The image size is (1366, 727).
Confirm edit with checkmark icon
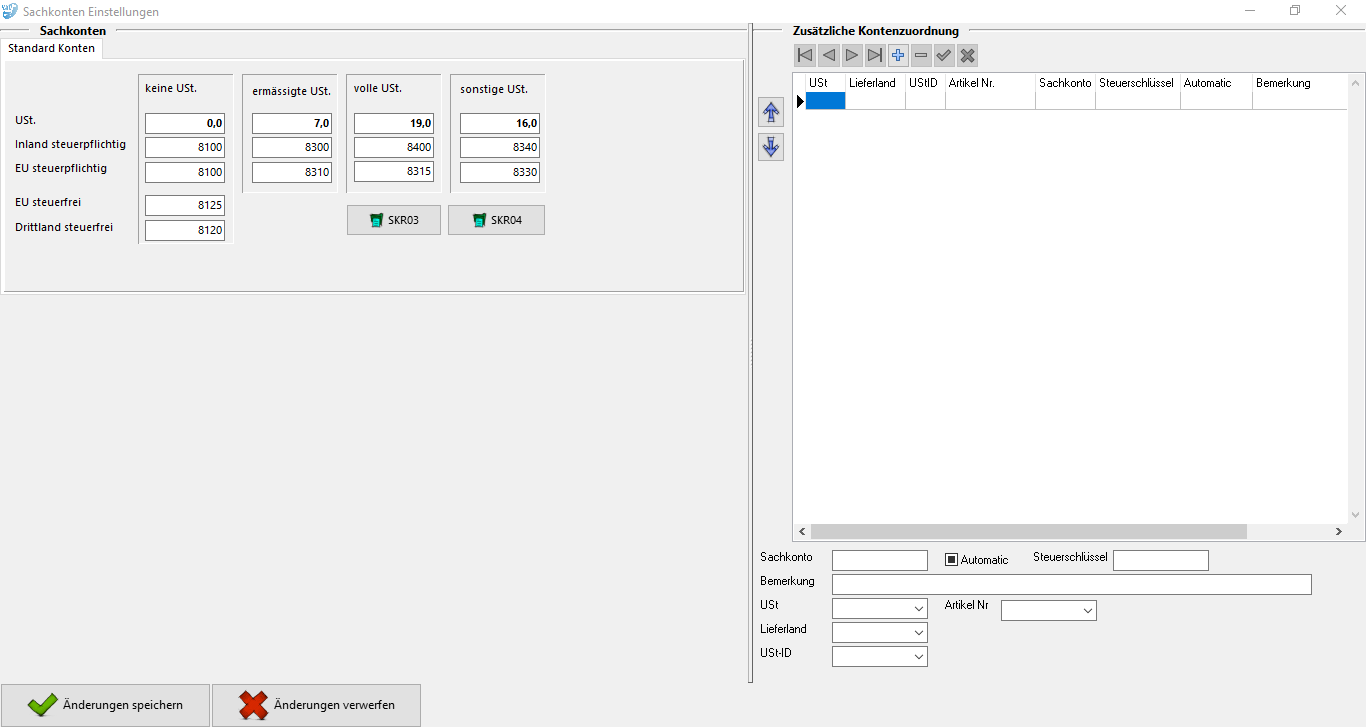(944, 56)
